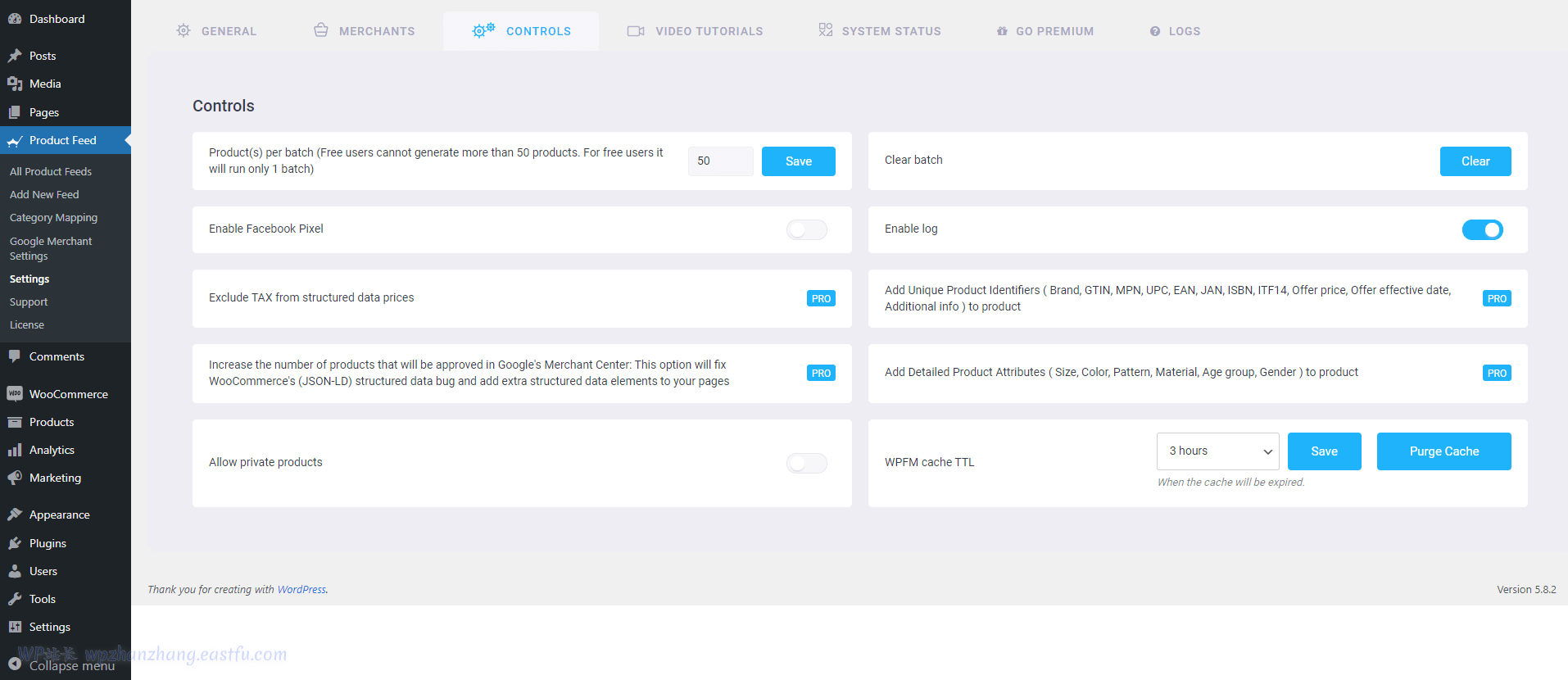Click the Clear batch button

(1475, 161)
